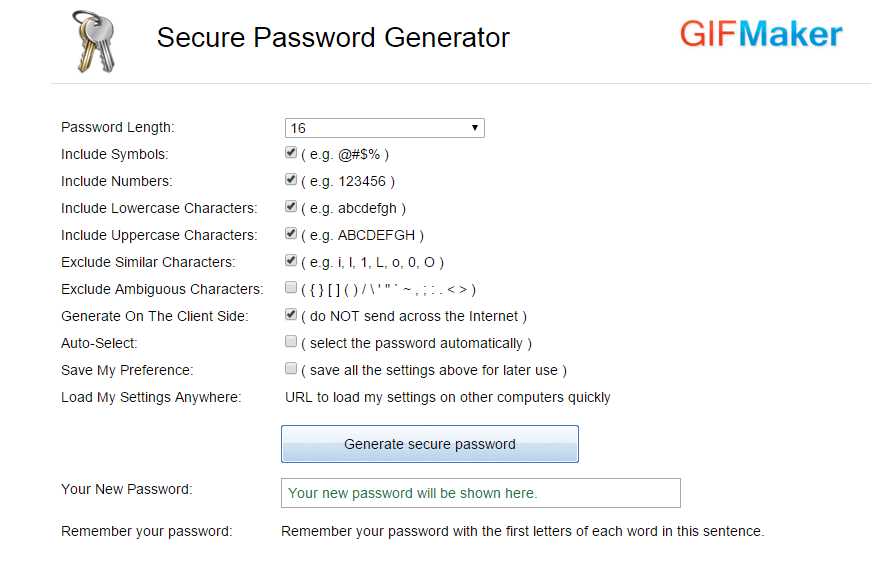
Task: Uncheck the Include Numbers checkbox
Action: (291, 180)
